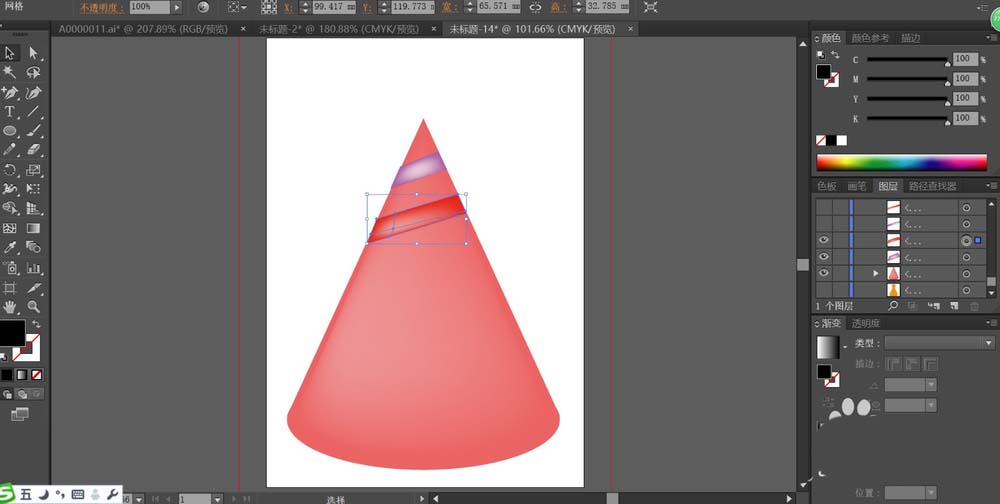This screenshot has height=504, width=1000.
Task: Select the Line Segment tool
Action: (x=33, y=112)
